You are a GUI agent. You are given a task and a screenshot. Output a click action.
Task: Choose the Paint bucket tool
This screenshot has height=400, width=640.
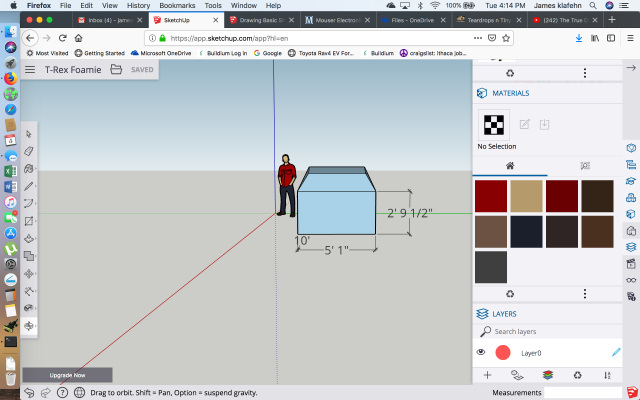coord(29,169)
